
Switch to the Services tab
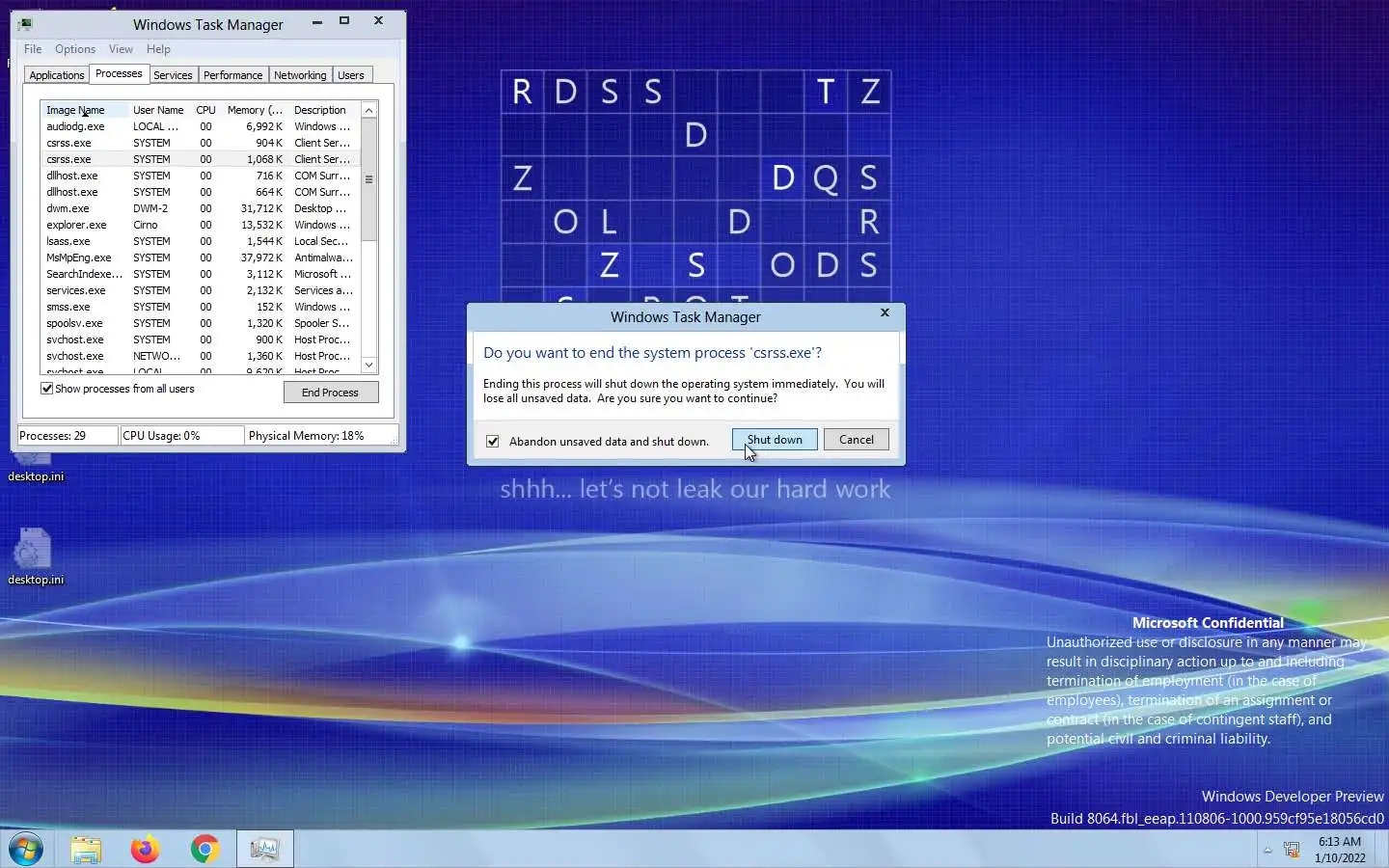tap(173, 75)
